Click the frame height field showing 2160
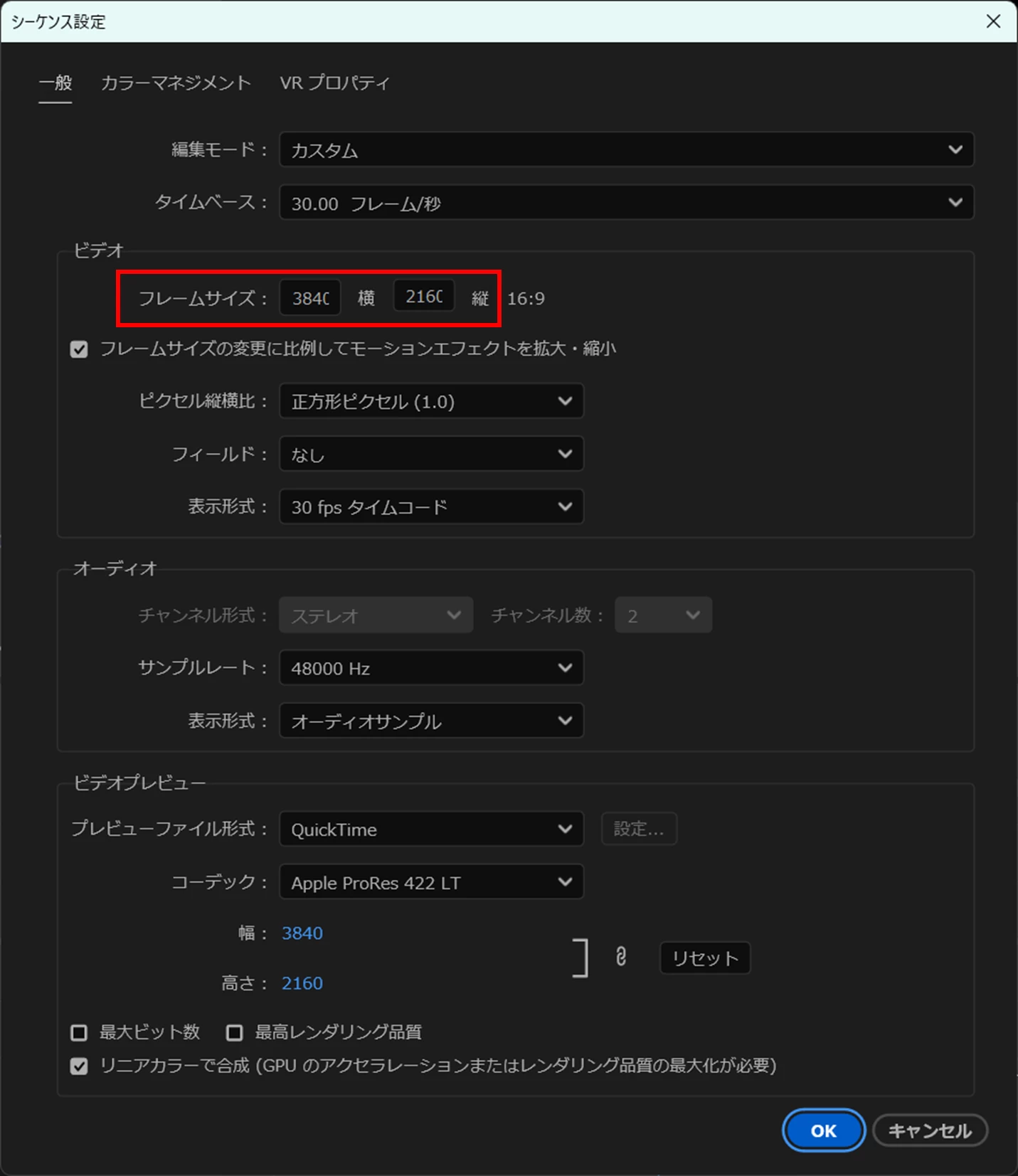Image resolution: width=1018 pixels, height=1176 pixels. coord(424,296)
